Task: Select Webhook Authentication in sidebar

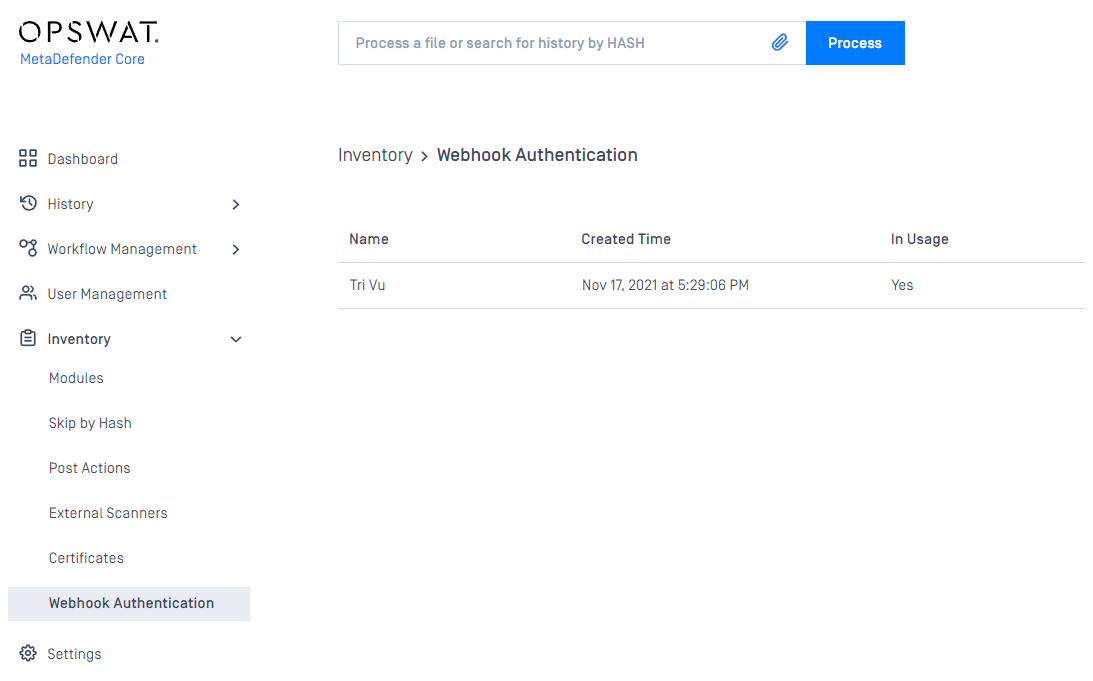Action: 129,604
